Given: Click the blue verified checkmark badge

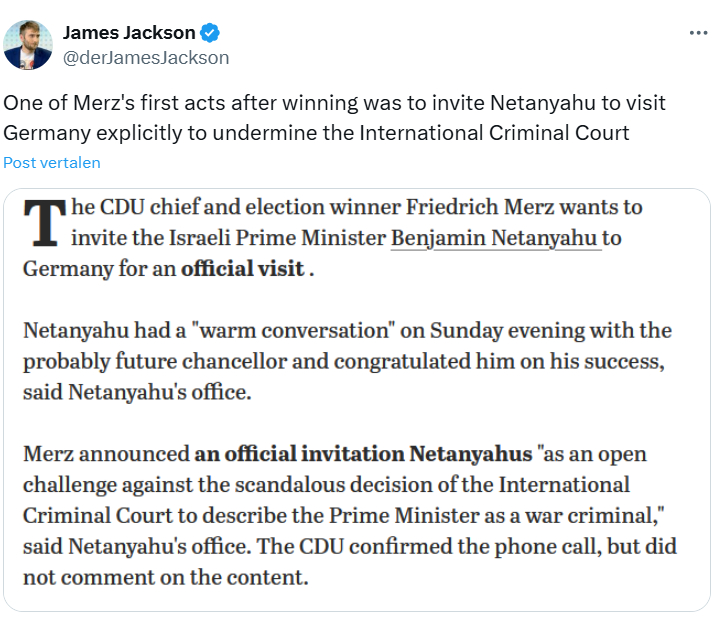Looking at the screenshot, I should click(210, 33).
